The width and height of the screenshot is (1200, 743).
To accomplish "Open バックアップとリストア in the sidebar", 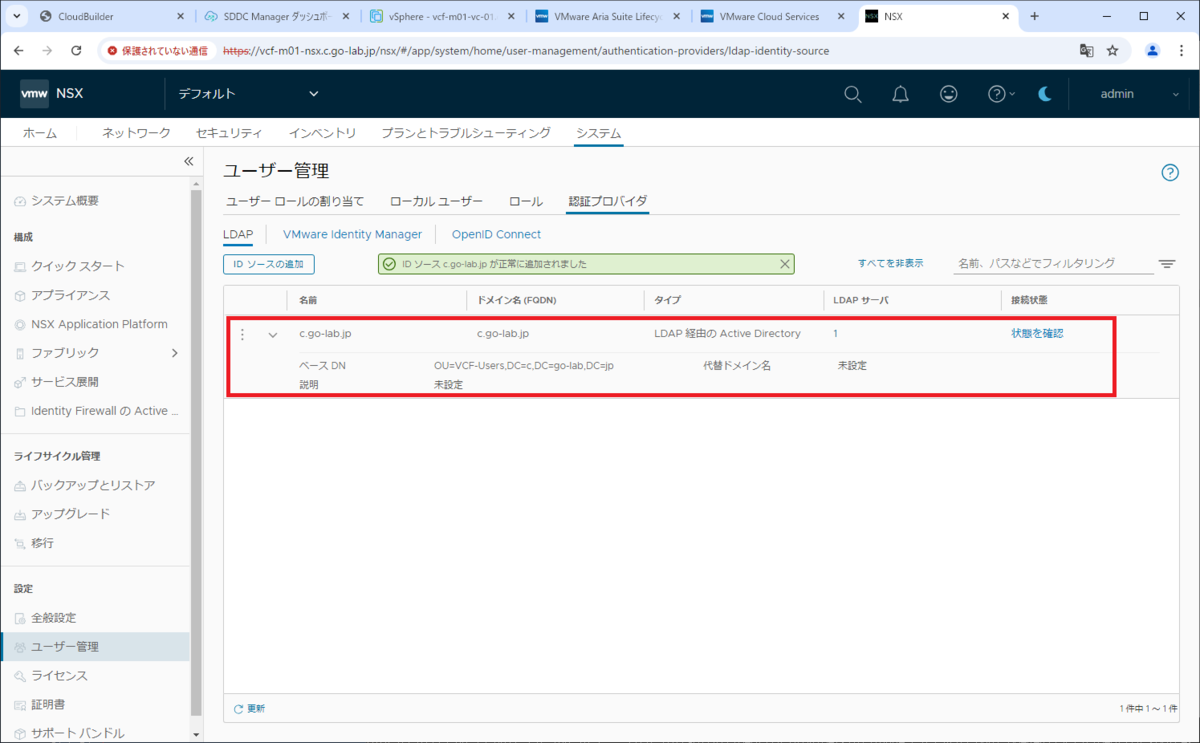I will (93, 485).
